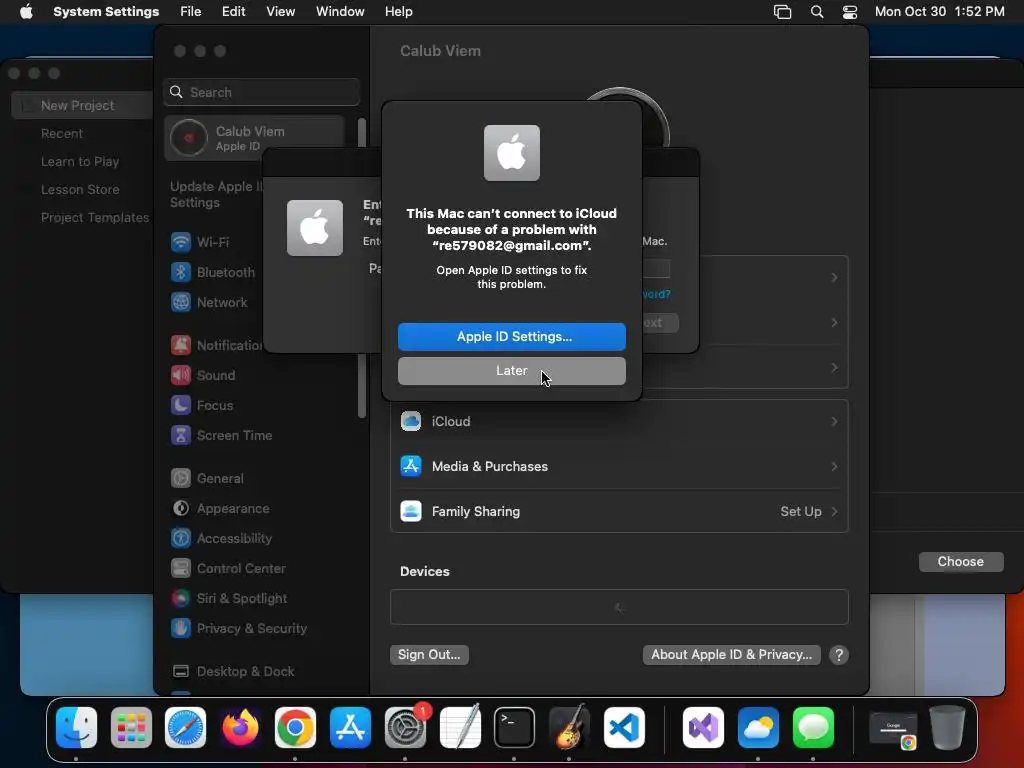Viewport: 1024px width, 768px height.
Task: Select the General gear icon
Action: (x=181, y=478)
